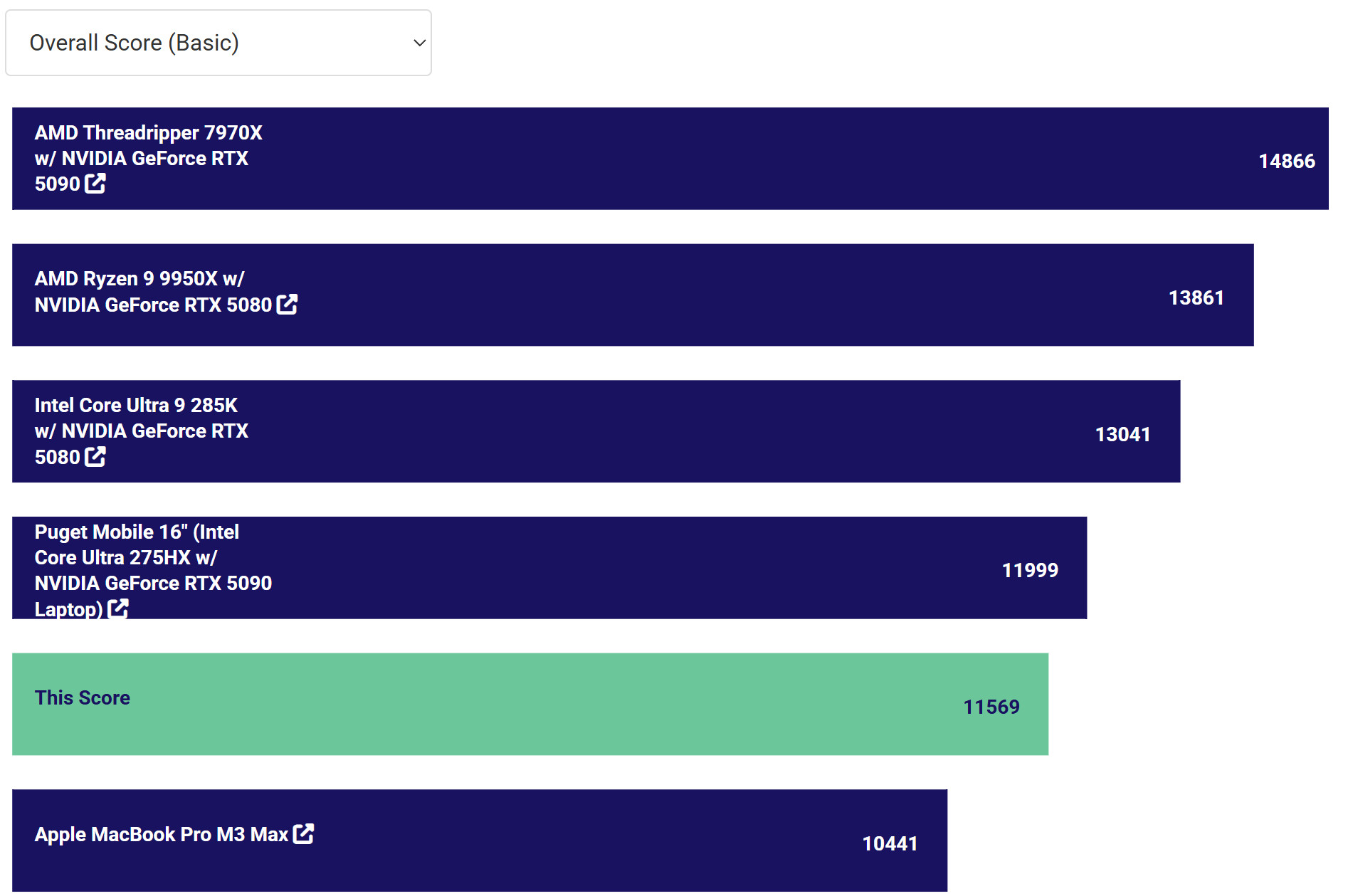This screenshot has width=1348, height=896.
Task: Open the Overall Score (Basic) dropdown
Action: (x=218, y=43)
